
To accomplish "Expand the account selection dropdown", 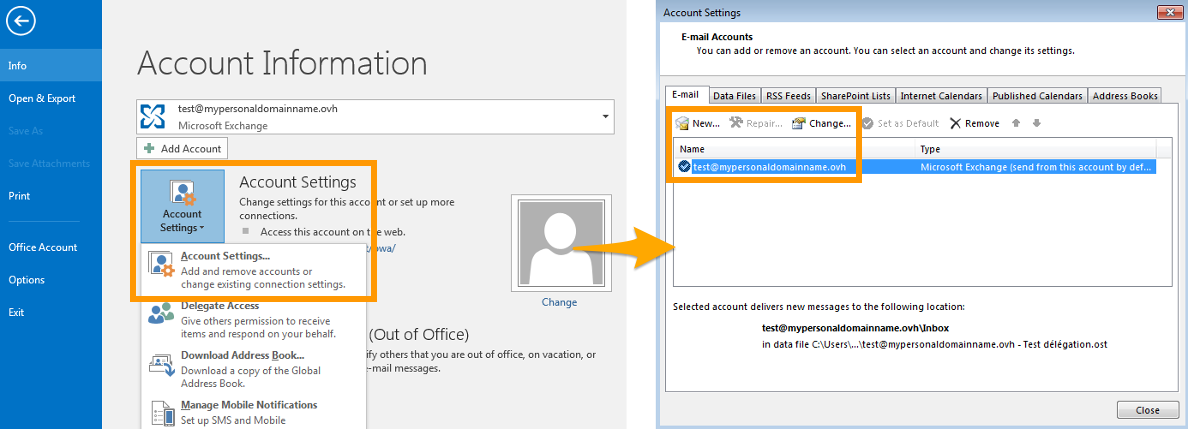I will tap(605, 117).
